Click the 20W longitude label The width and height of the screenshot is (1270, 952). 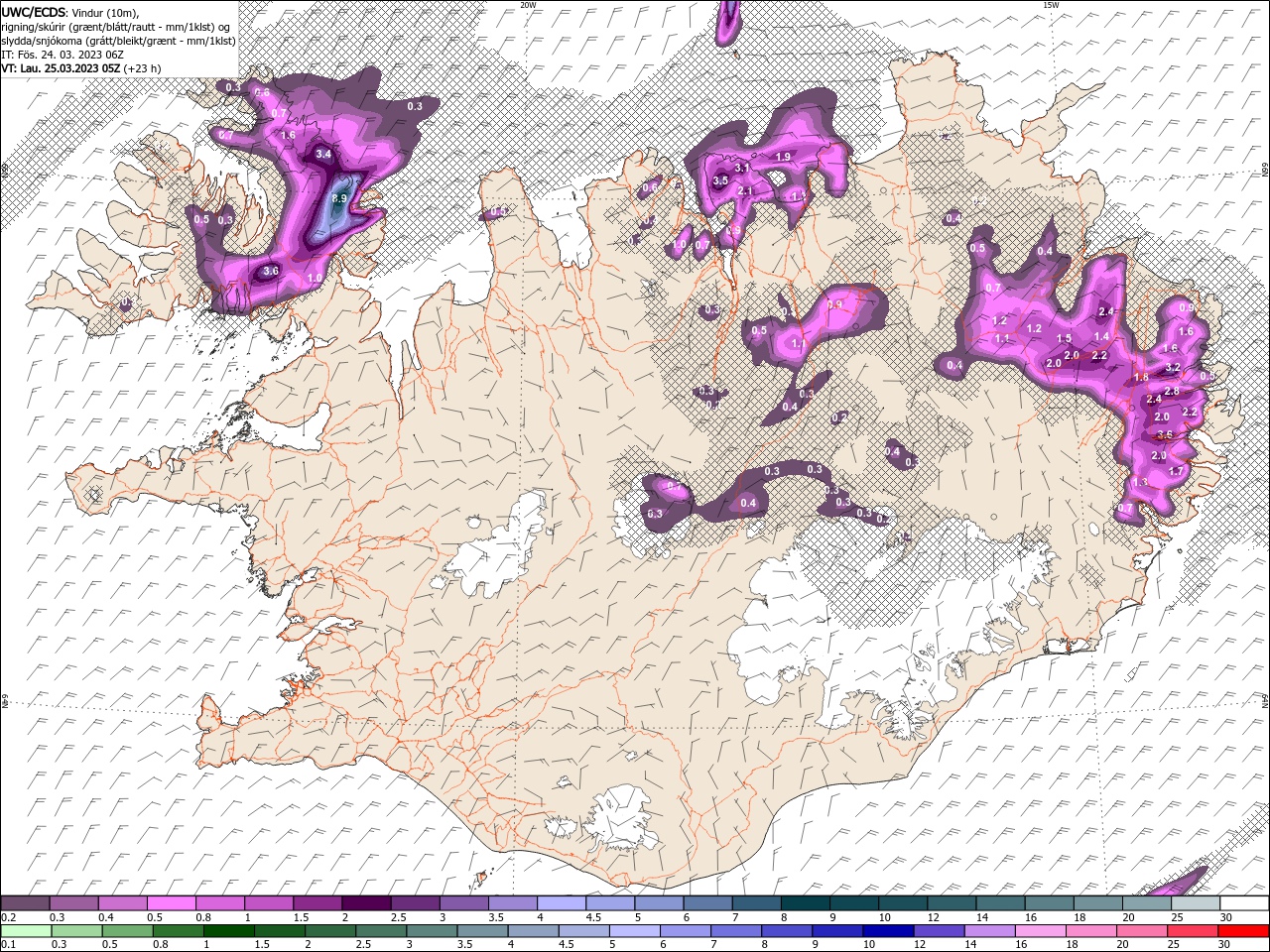pos(528,5)
